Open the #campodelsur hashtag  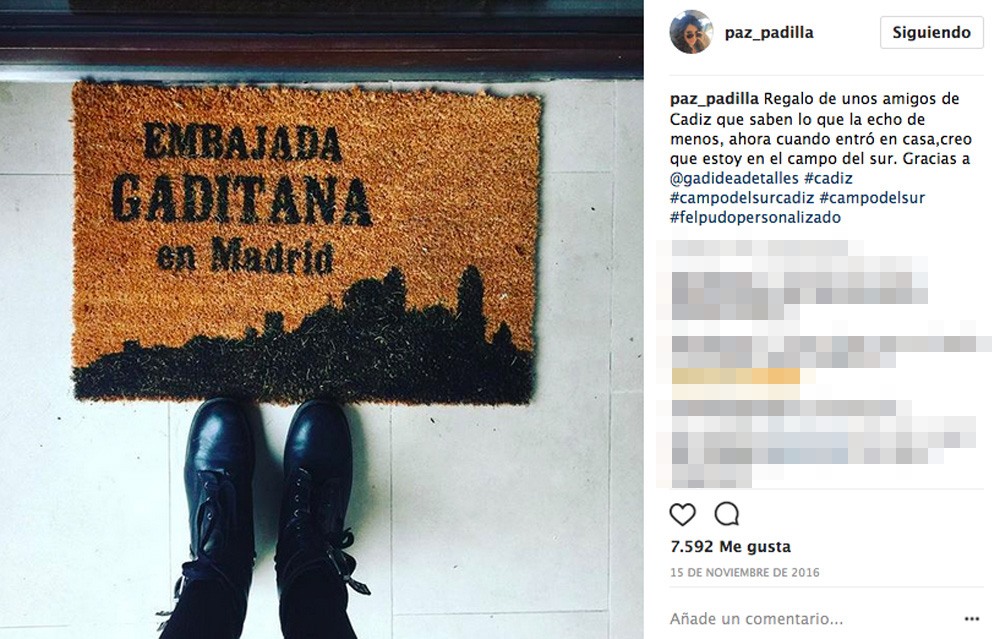point(872,198)
